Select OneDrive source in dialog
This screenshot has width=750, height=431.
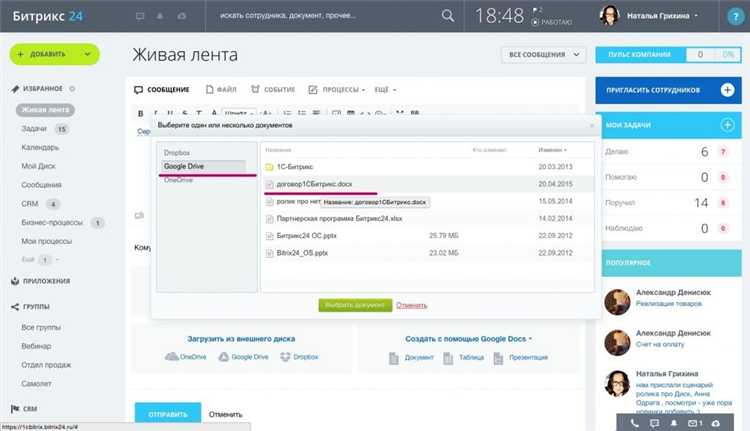[178, 180]
